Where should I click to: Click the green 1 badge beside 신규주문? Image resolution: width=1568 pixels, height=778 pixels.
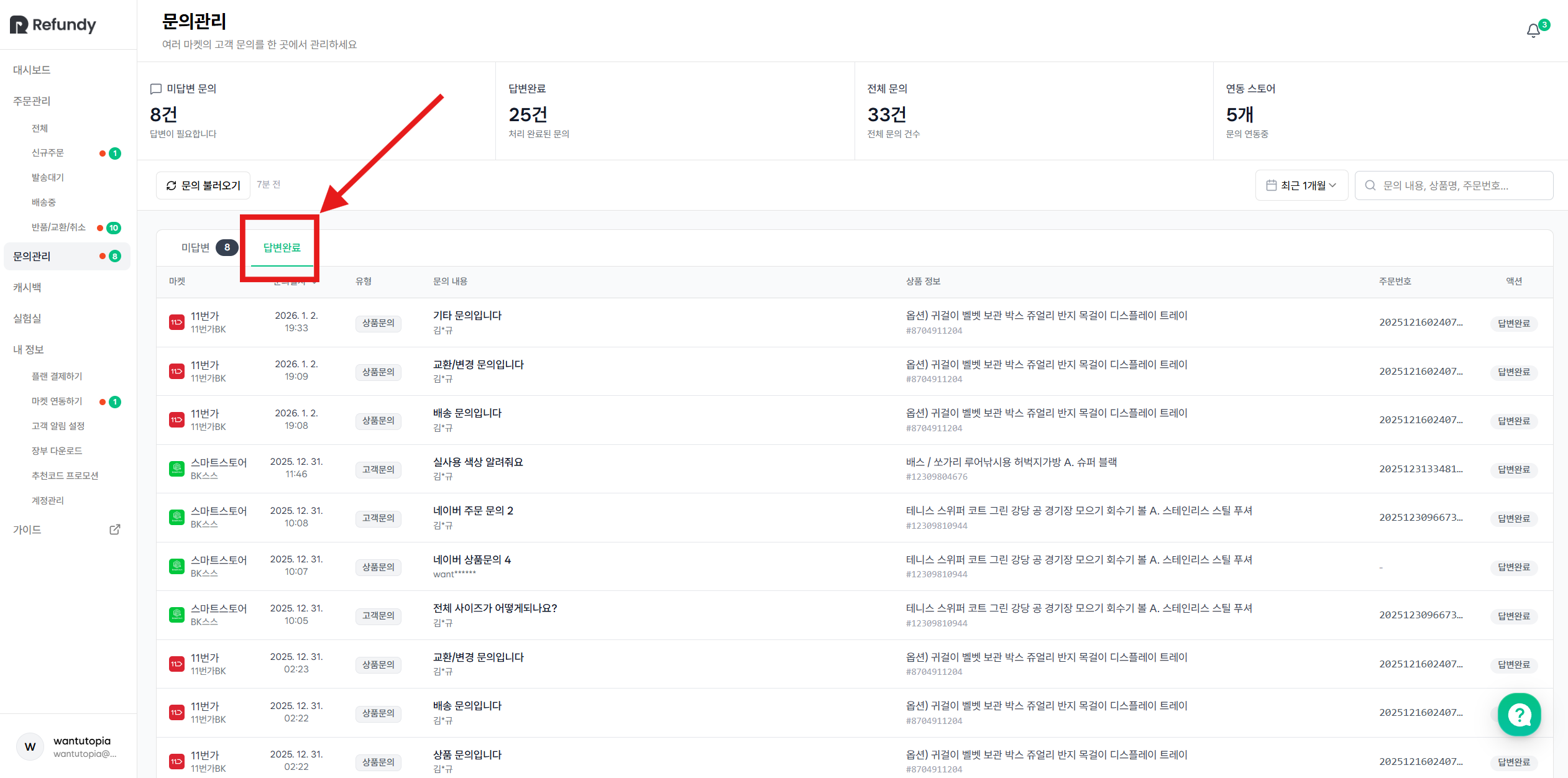click(115, 153)
